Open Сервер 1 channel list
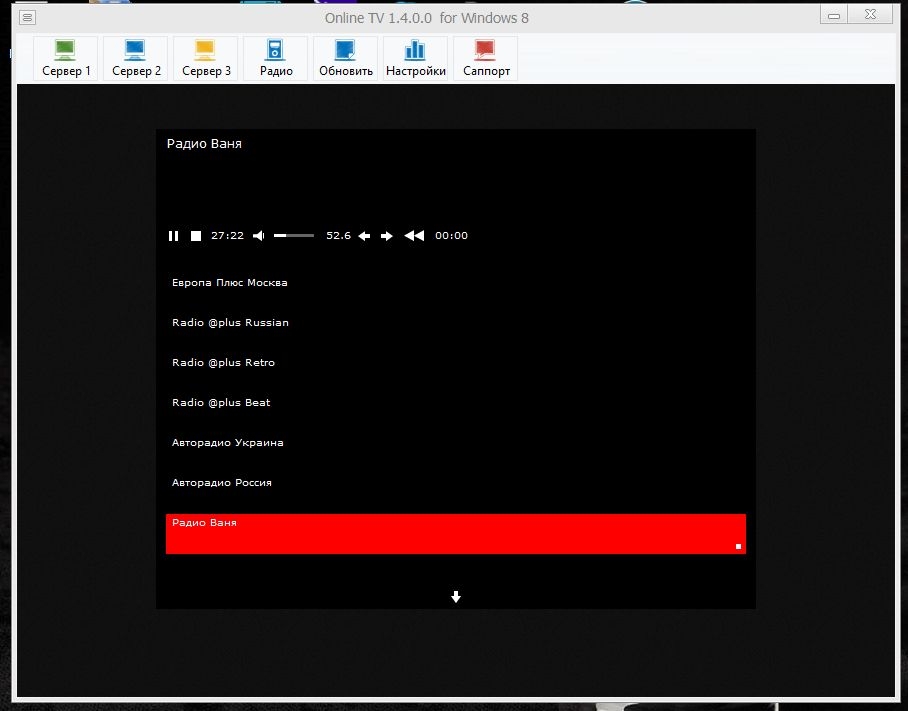 [66, 58]
